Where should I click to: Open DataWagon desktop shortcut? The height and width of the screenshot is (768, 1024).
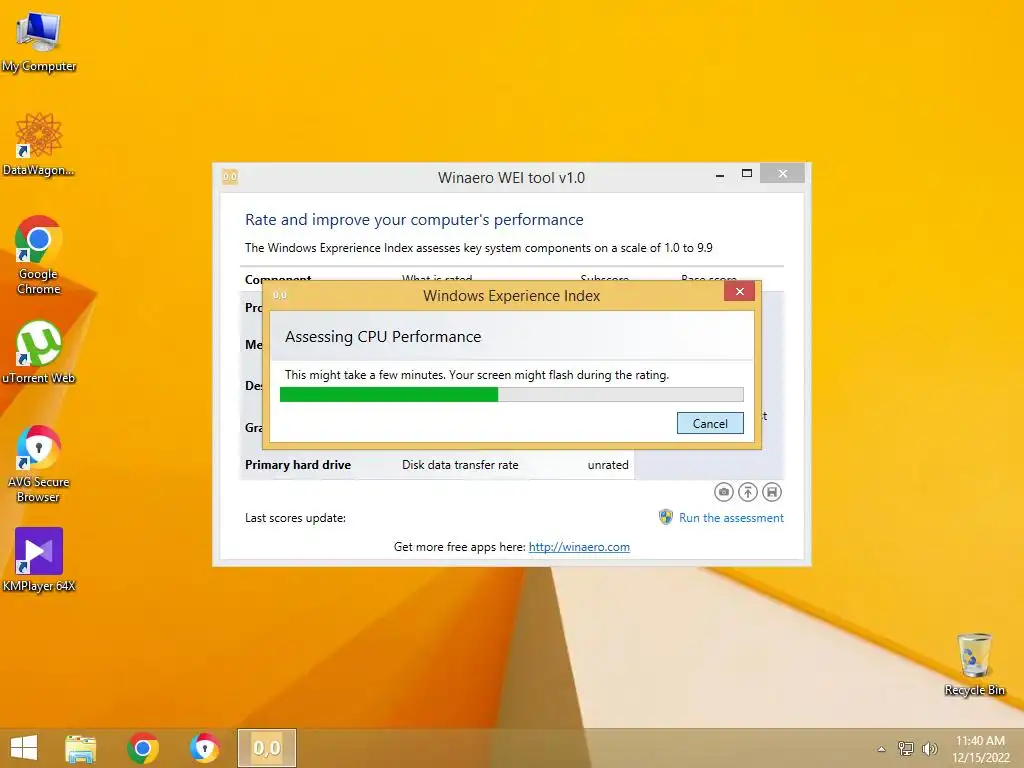coord(39,144)
